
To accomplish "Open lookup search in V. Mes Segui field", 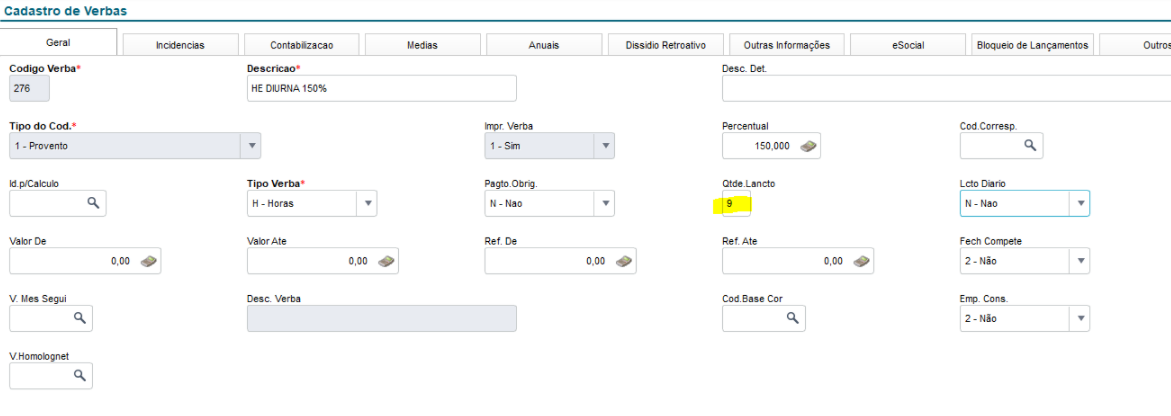I will (79, 318).
